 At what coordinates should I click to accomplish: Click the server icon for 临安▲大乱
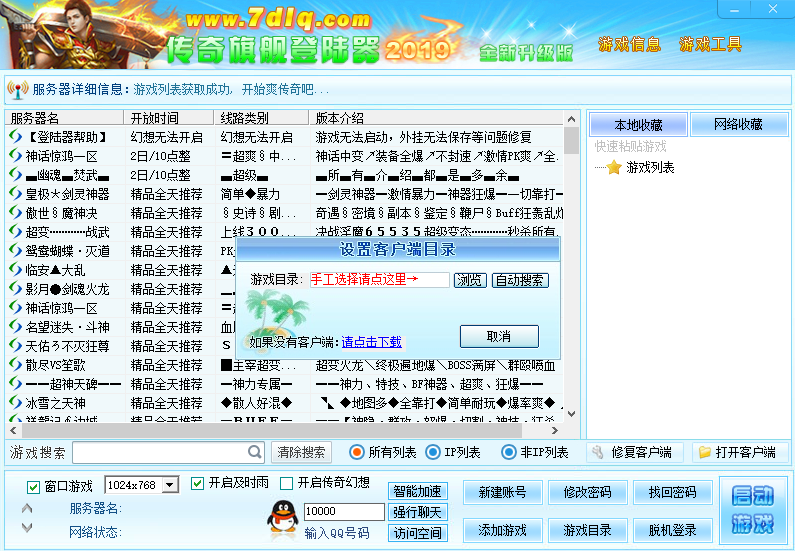coord(15,270)
